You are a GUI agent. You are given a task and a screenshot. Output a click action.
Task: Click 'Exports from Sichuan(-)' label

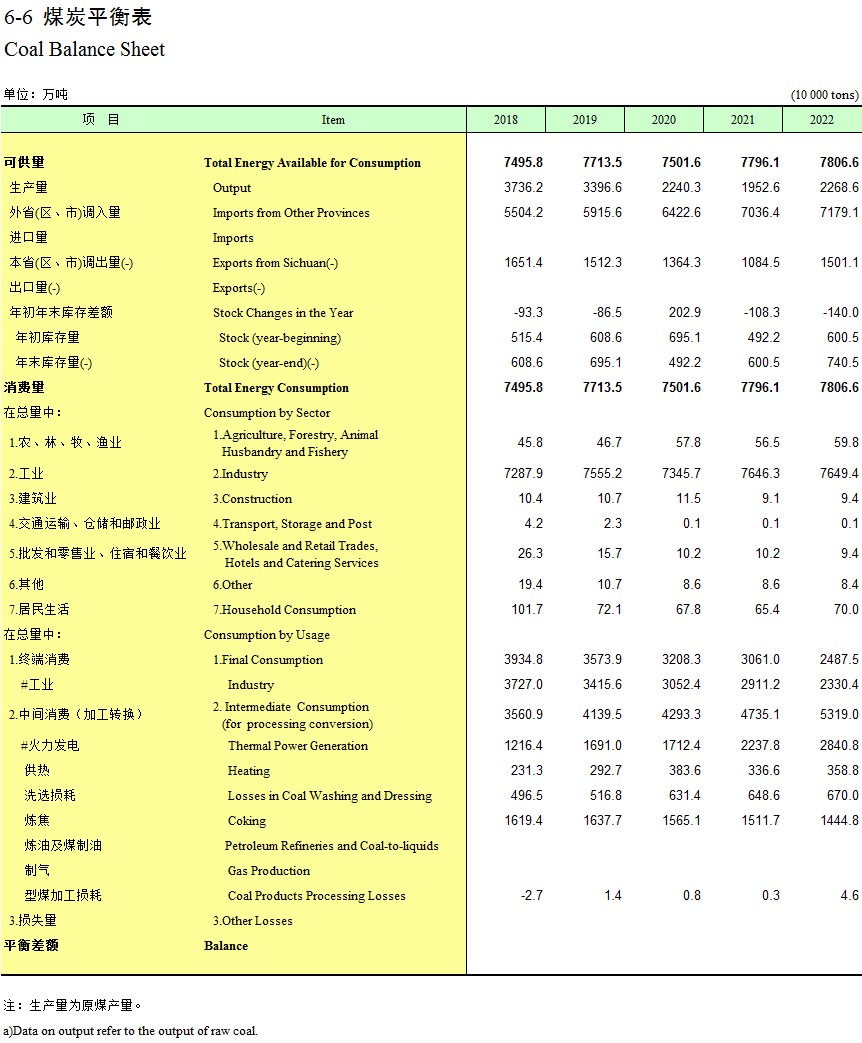click(275, 263)
